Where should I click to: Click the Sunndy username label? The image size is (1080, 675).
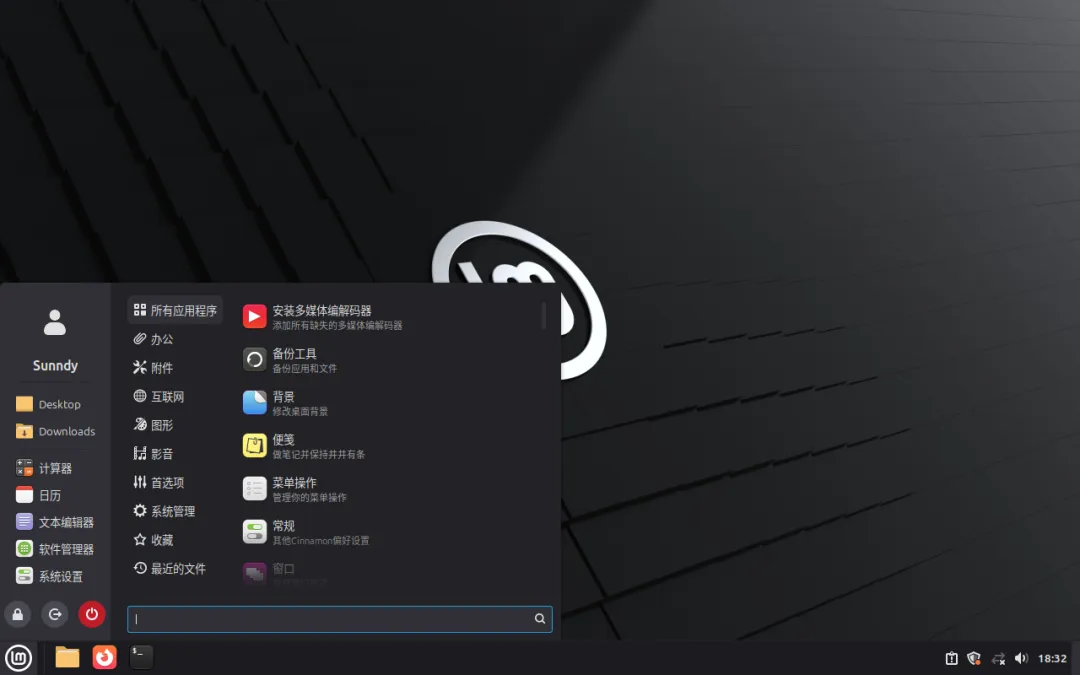pos(55,365)
